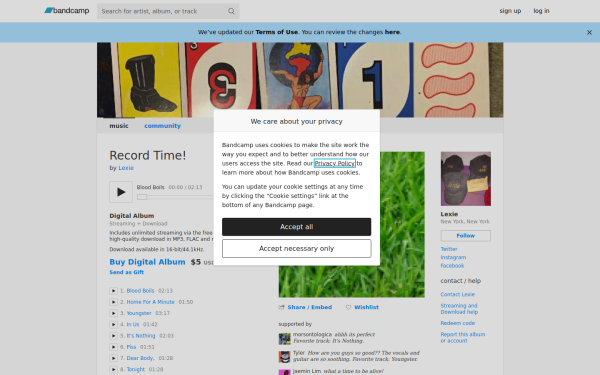Open the Terms of Use link
This screenshot has width=600, height=375.
click(x=277, y=32)
